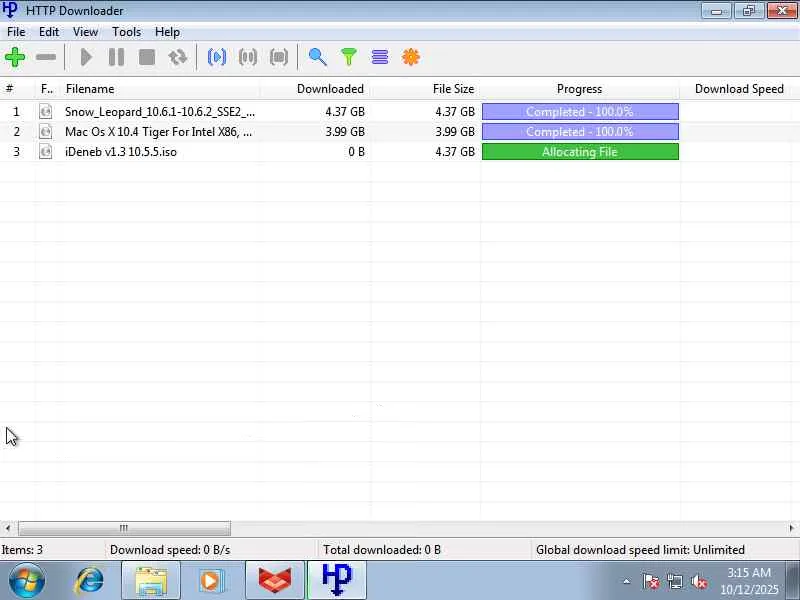
Task: Click the muted volume tray icon
Action: tap(698, 582)
